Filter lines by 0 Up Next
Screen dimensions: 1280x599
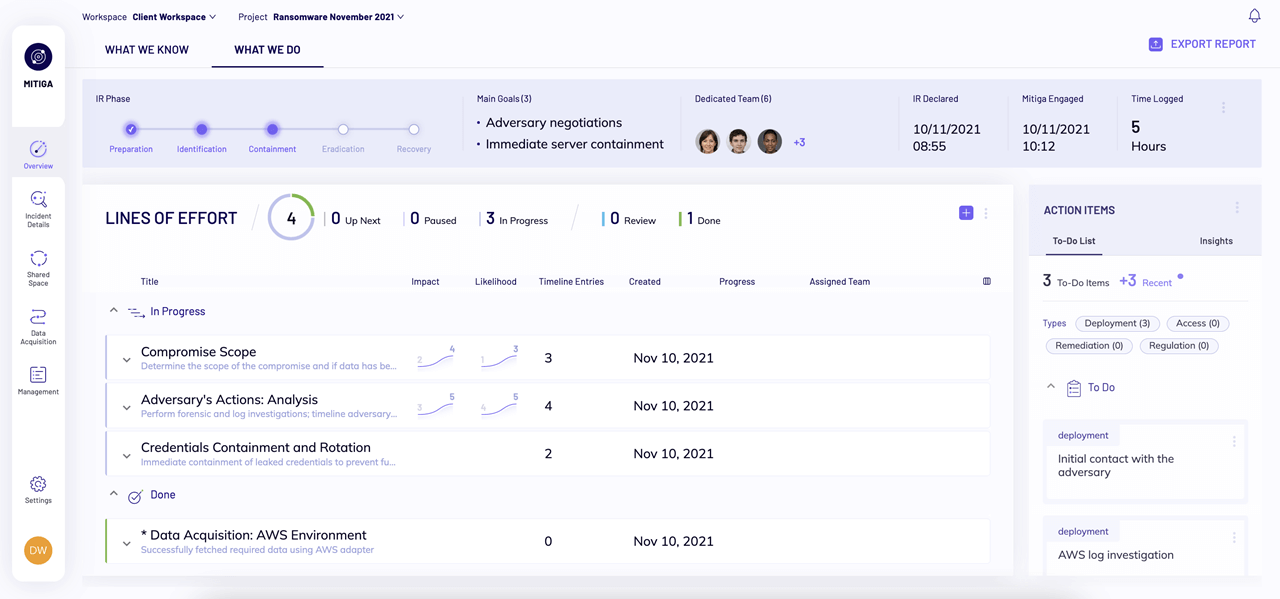pyautogui.click(x=355, y=219)
